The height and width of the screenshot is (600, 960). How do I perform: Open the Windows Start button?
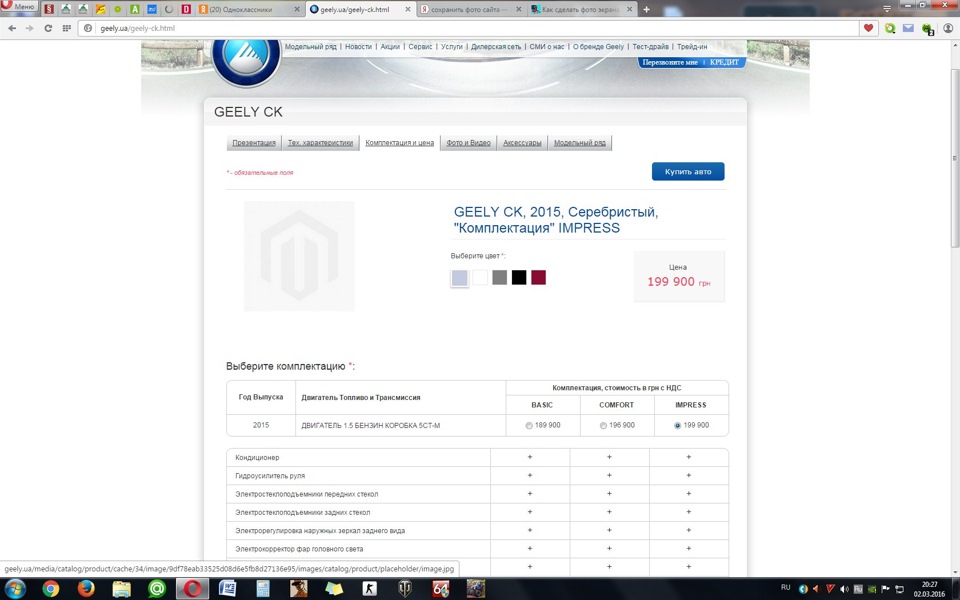[x=15, y=589]
